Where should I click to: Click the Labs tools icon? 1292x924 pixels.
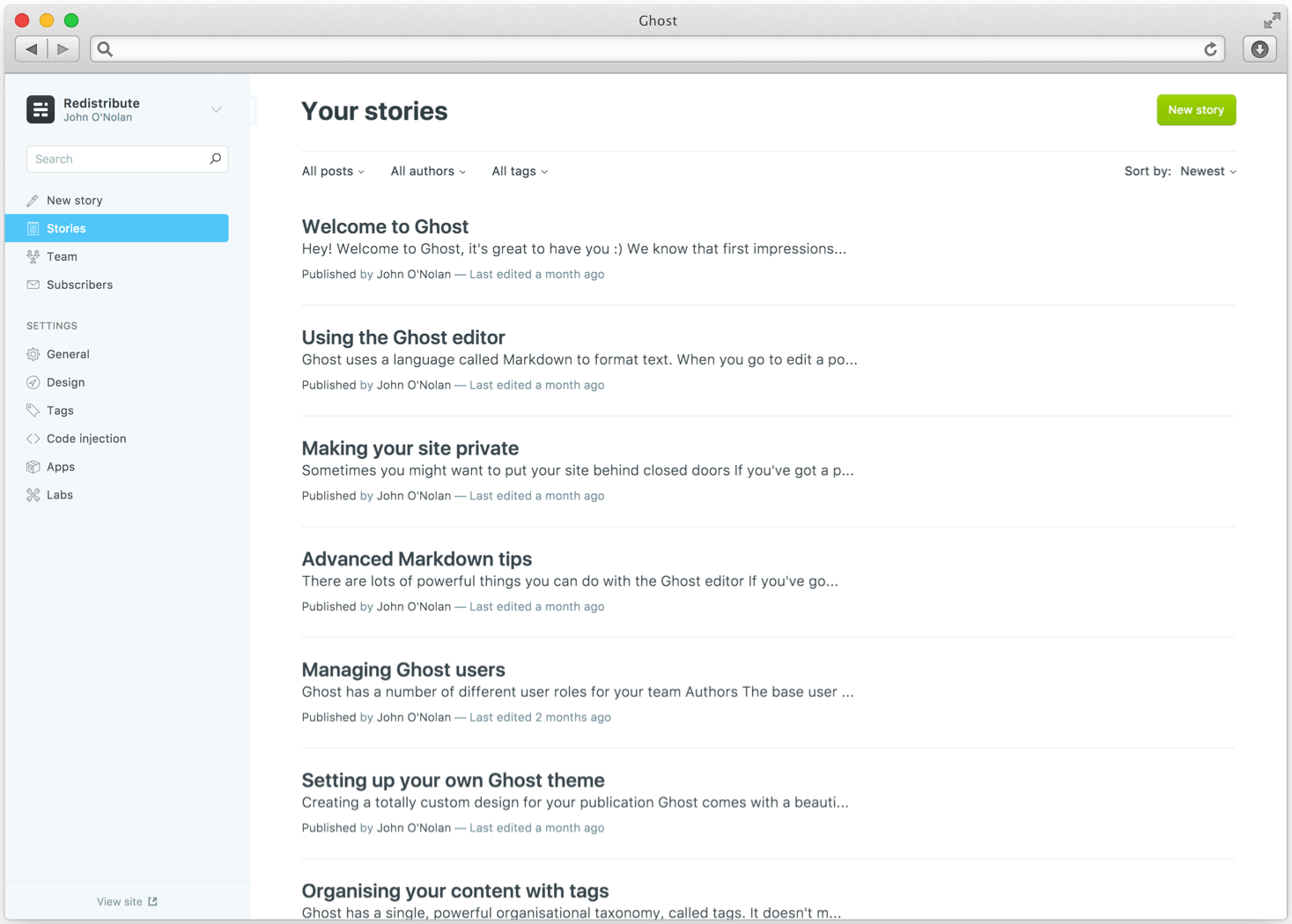(x=33, y=495)
